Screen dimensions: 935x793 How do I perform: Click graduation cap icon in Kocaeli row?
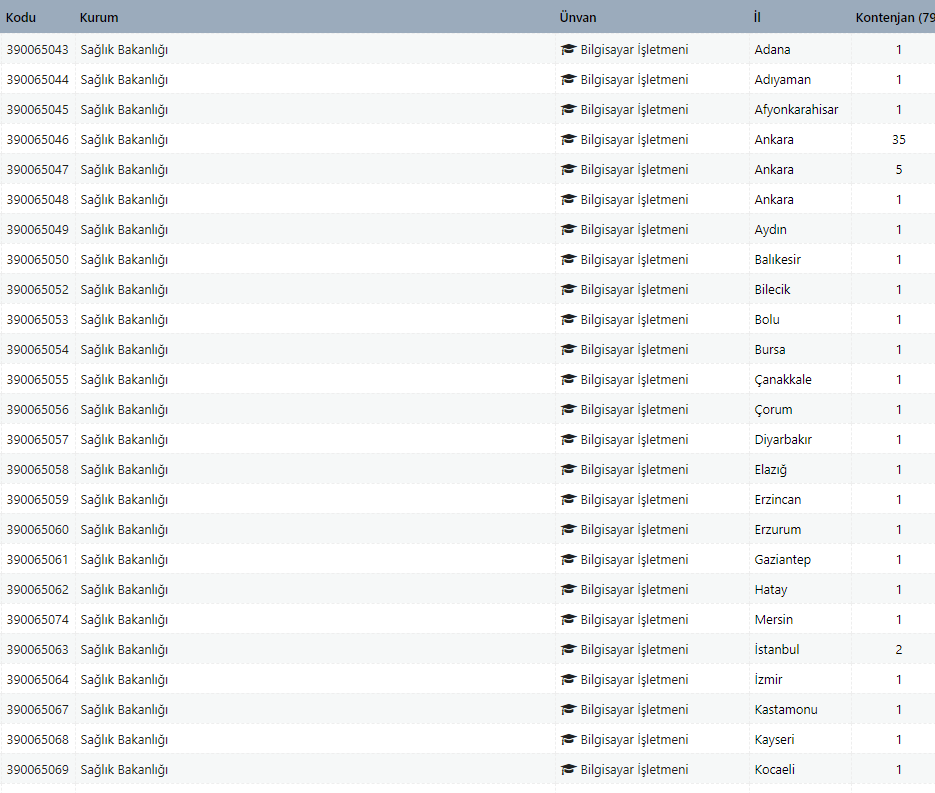pyautogui.click(x=568, y=770)
